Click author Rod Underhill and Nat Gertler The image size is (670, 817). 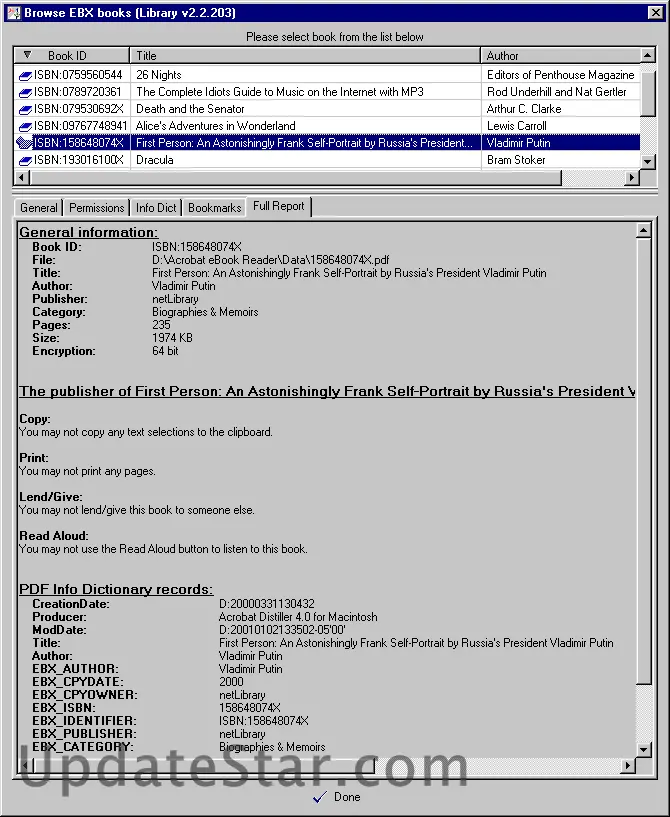pyautogui.click(x=556, y=92)
